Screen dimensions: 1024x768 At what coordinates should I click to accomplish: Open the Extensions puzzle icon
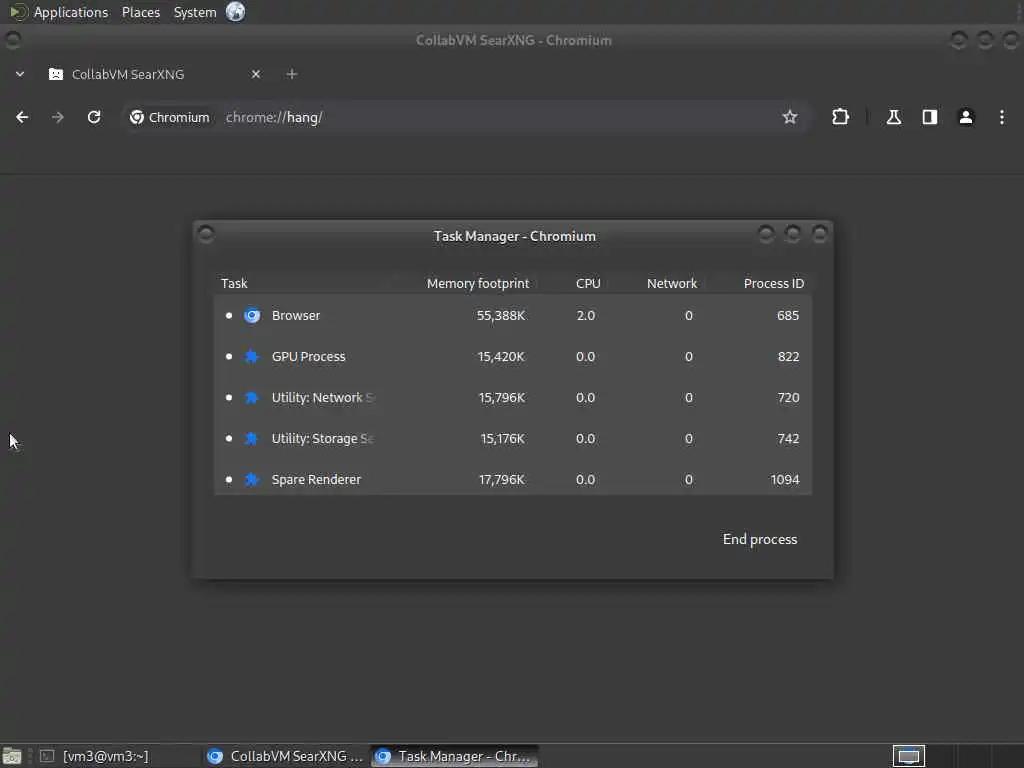coord(840,117)
